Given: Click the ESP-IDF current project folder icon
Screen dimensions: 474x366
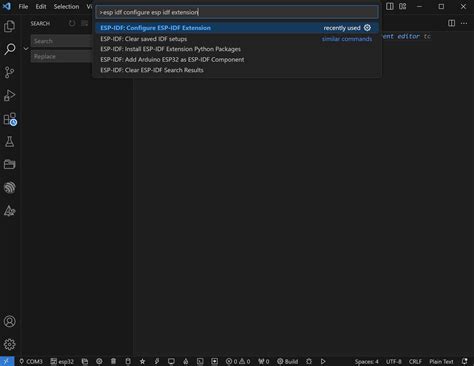Looking at the screenshot, I should pyautogui.click(x=85, y=361).
